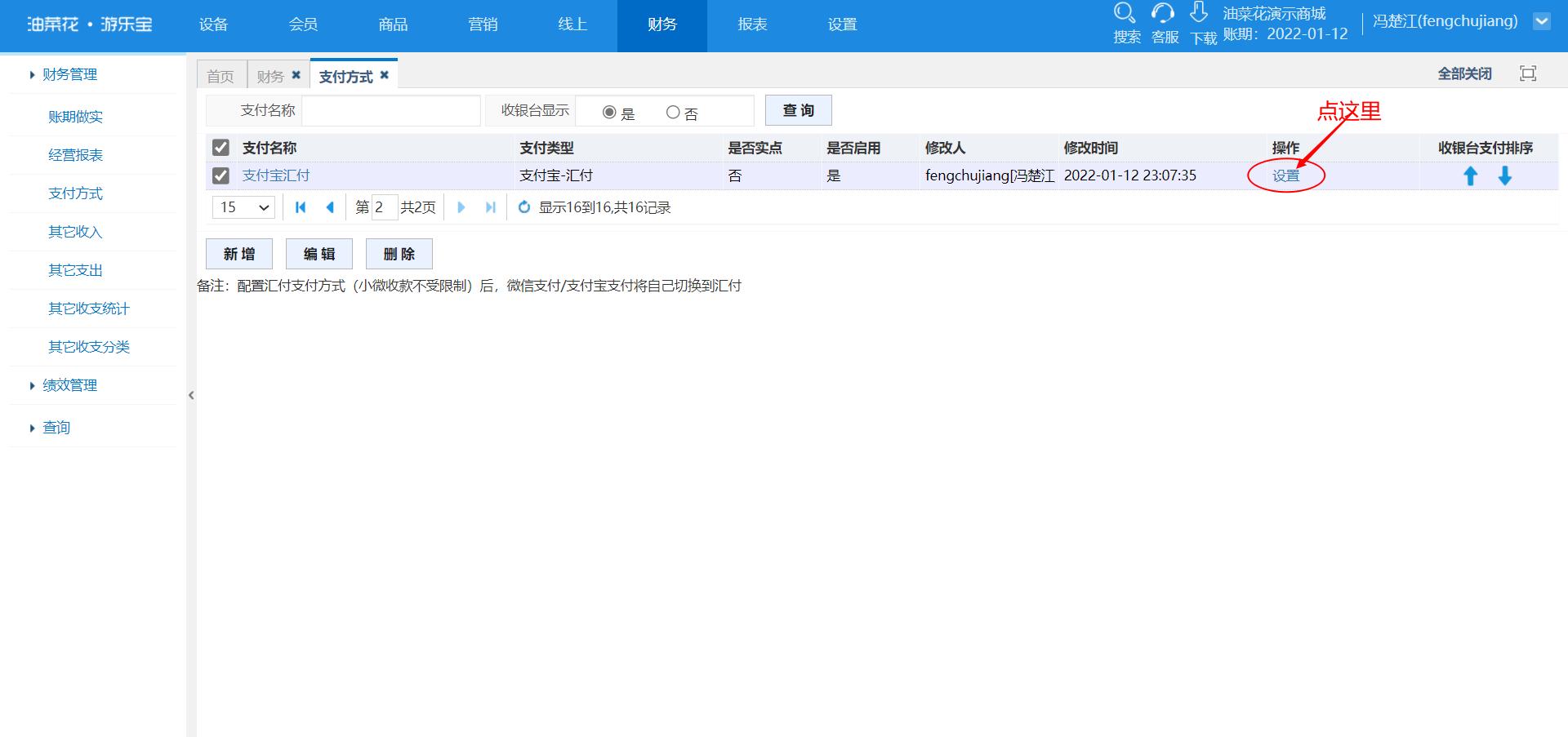Click the 编辑 button

[x=319, y=254]
